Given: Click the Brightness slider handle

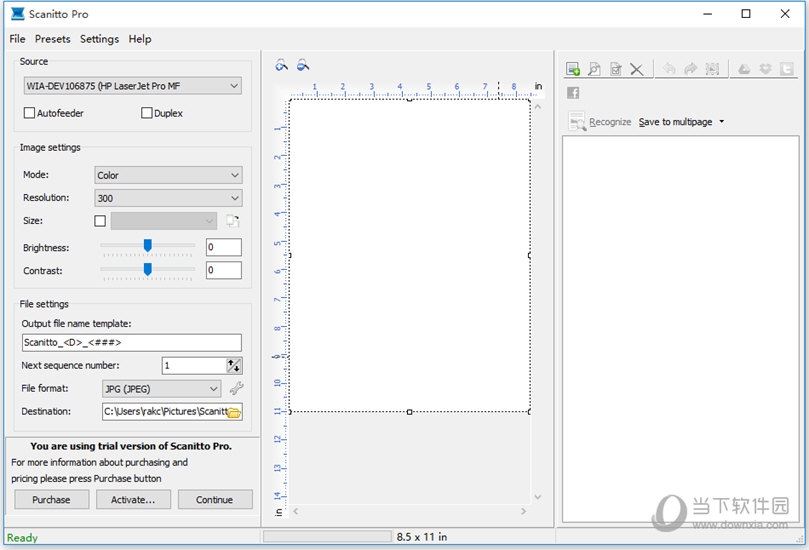Looking at the screenshot, I should click(148, 245).
